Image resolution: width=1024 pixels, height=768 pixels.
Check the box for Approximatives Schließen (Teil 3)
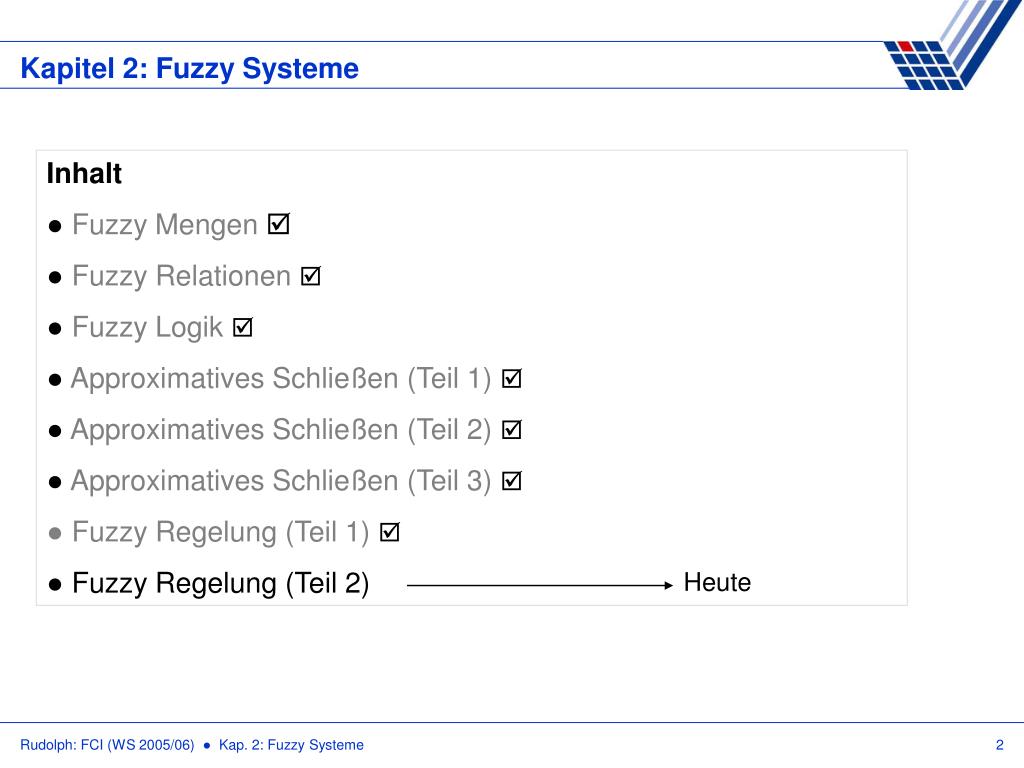[511, 481]
